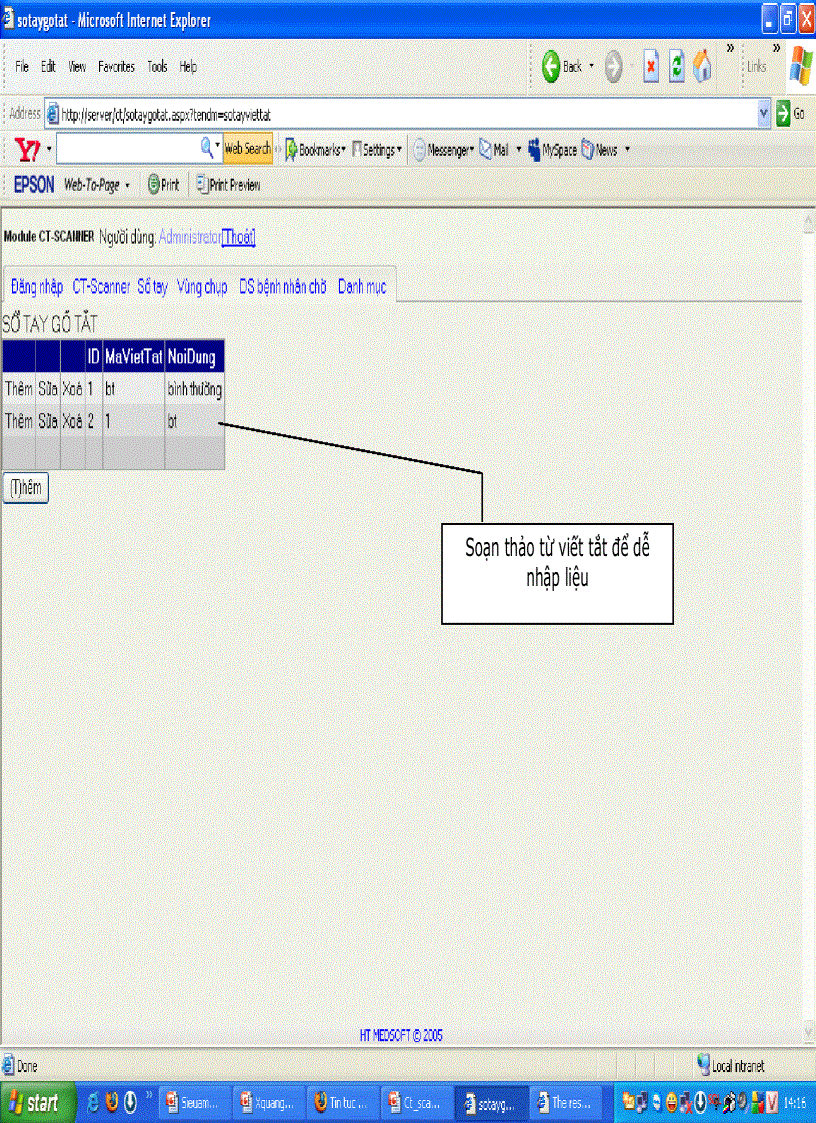
Task: Open Yahoo Mail from the toolbar
Action: [494, 150]
